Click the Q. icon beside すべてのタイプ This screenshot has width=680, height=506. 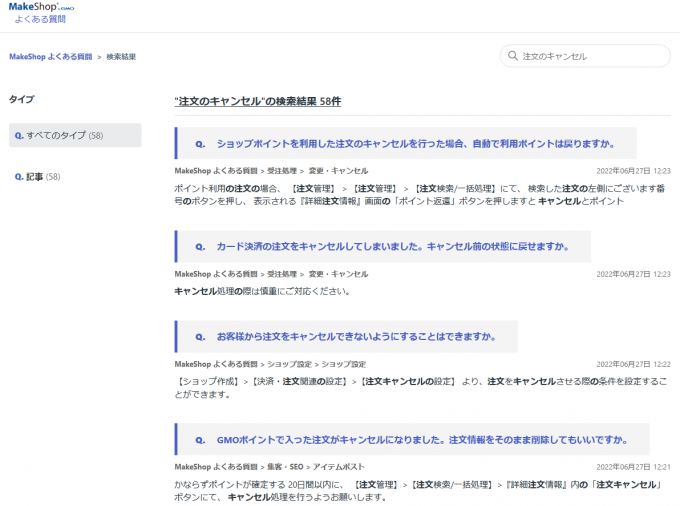19,135
